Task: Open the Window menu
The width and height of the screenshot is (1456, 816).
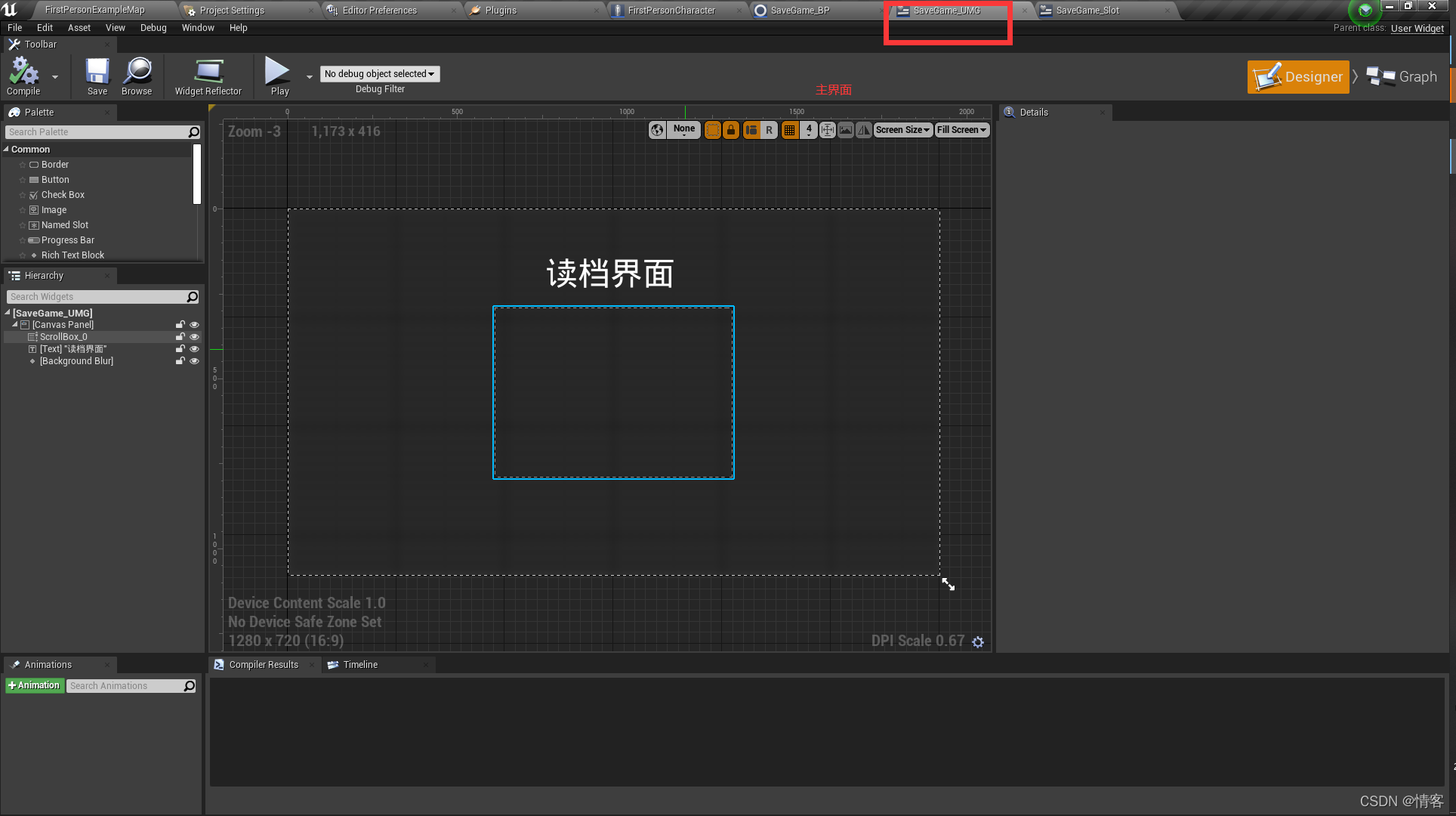Action: click(198, 28)
